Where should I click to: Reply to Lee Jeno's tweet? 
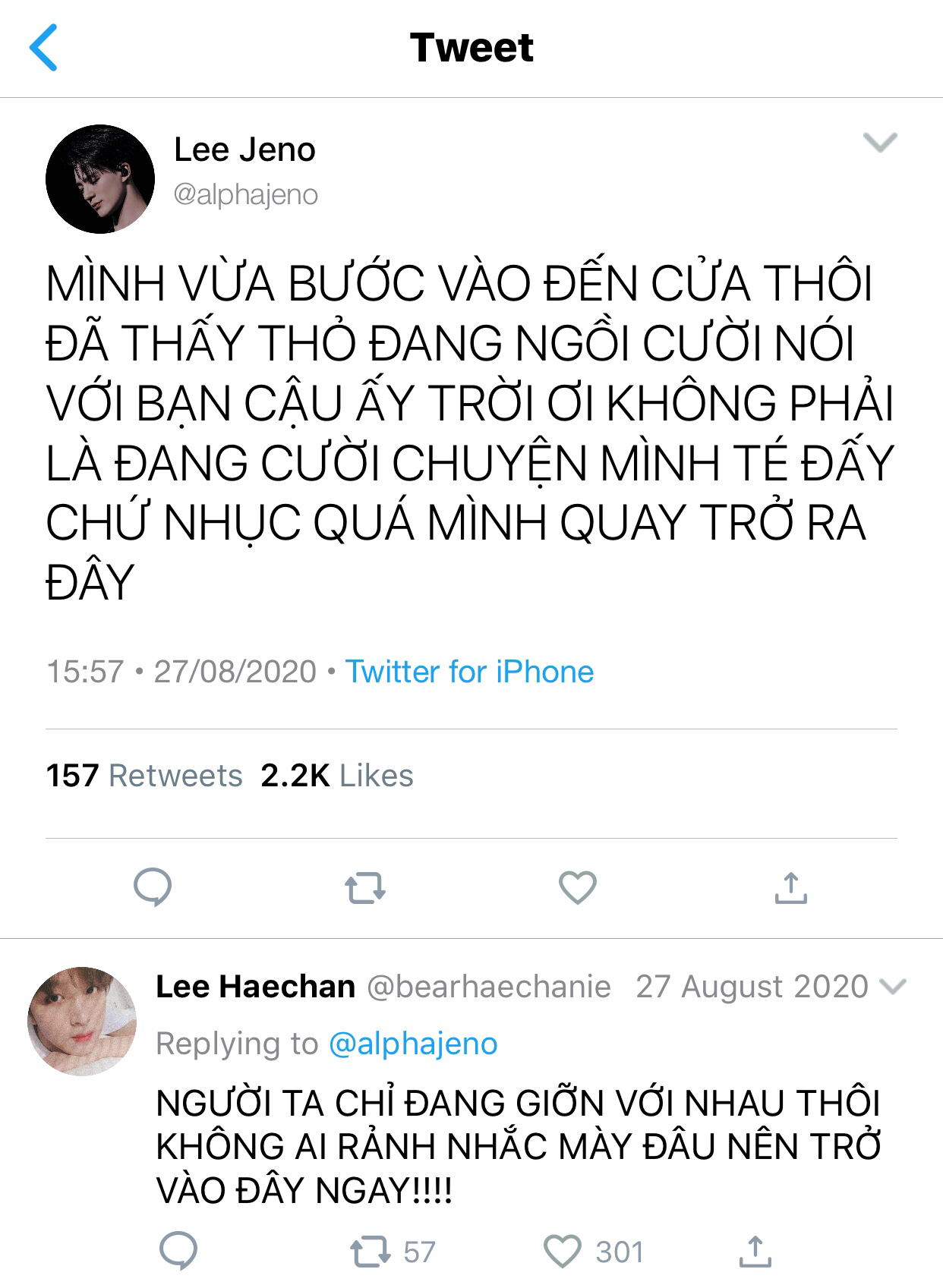click(153, 886)
